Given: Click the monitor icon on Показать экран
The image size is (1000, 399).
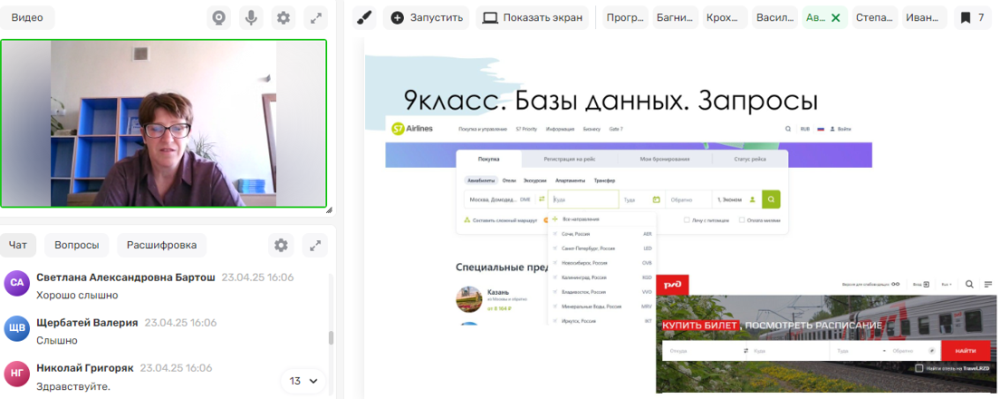Looking at the screenshot, I should tap(490, 18).
